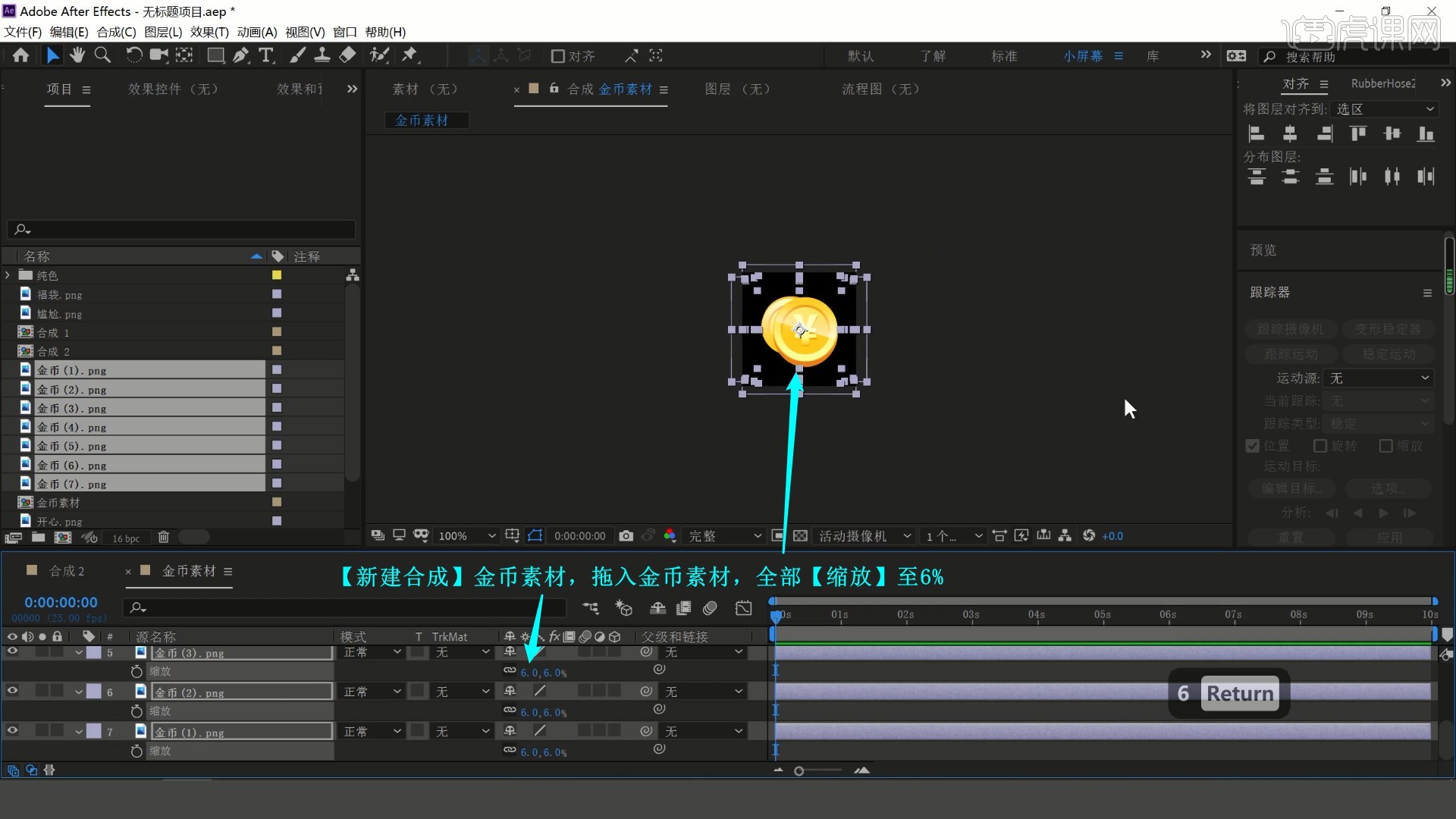Screen dimensions: 1456x819
Task: Open blend mode dropdown for layer 6
Action: 372,692
